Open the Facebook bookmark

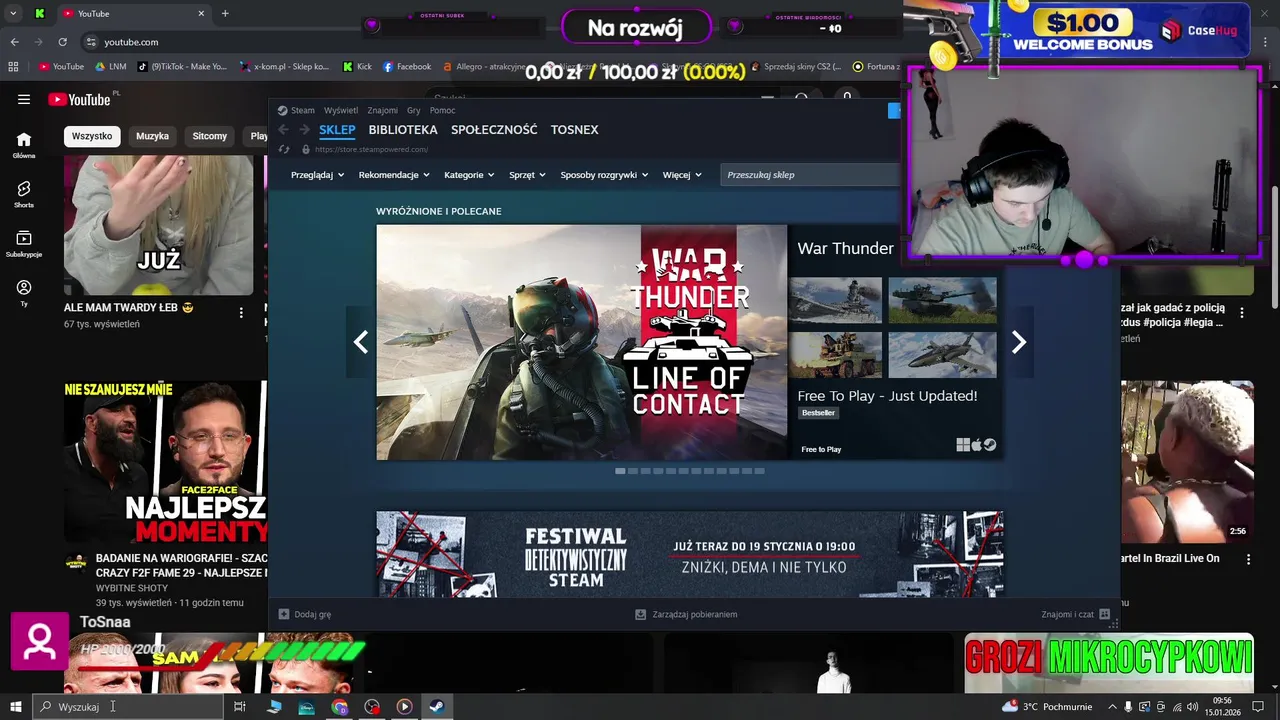tap(407, 67)
